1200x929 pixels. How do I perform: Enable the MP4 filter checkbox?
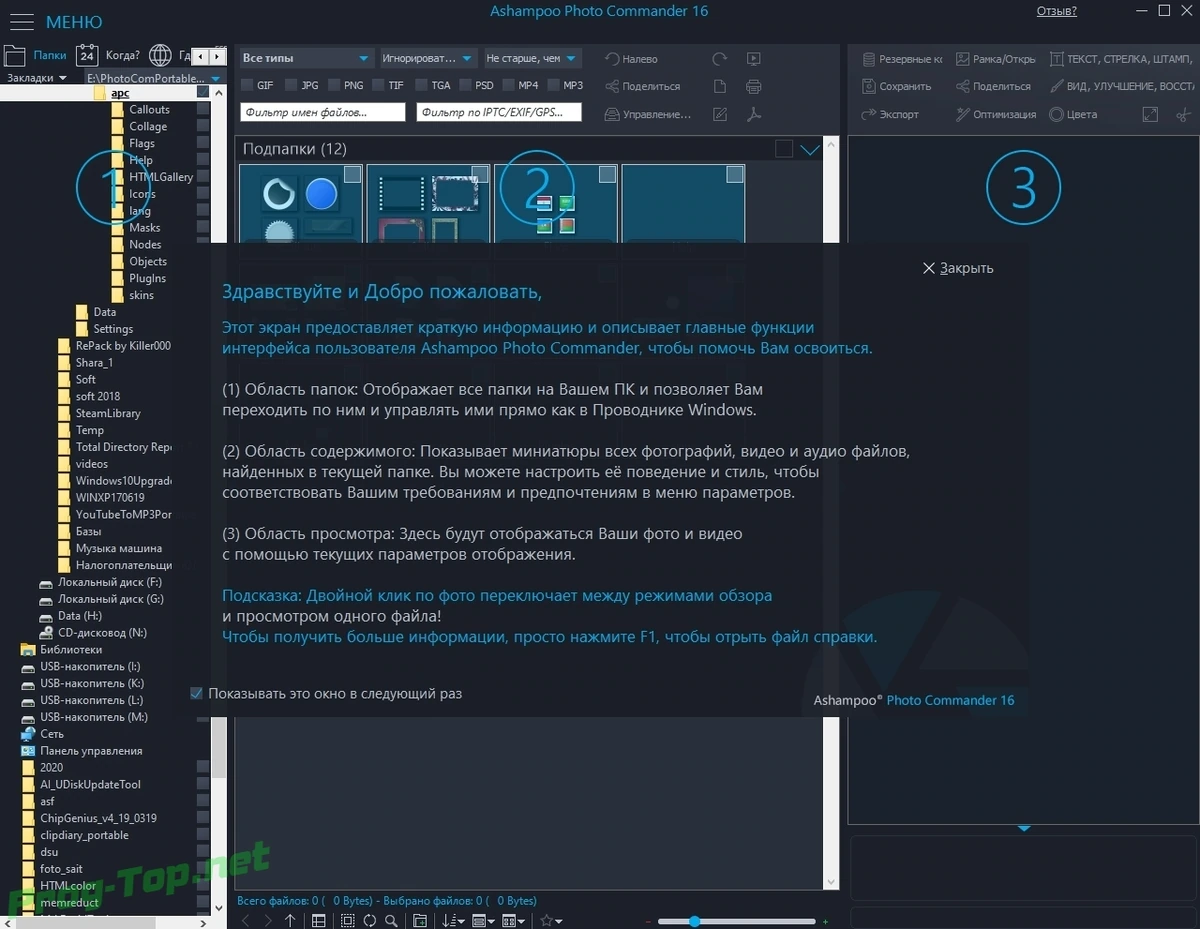click(x=508, y=86)
